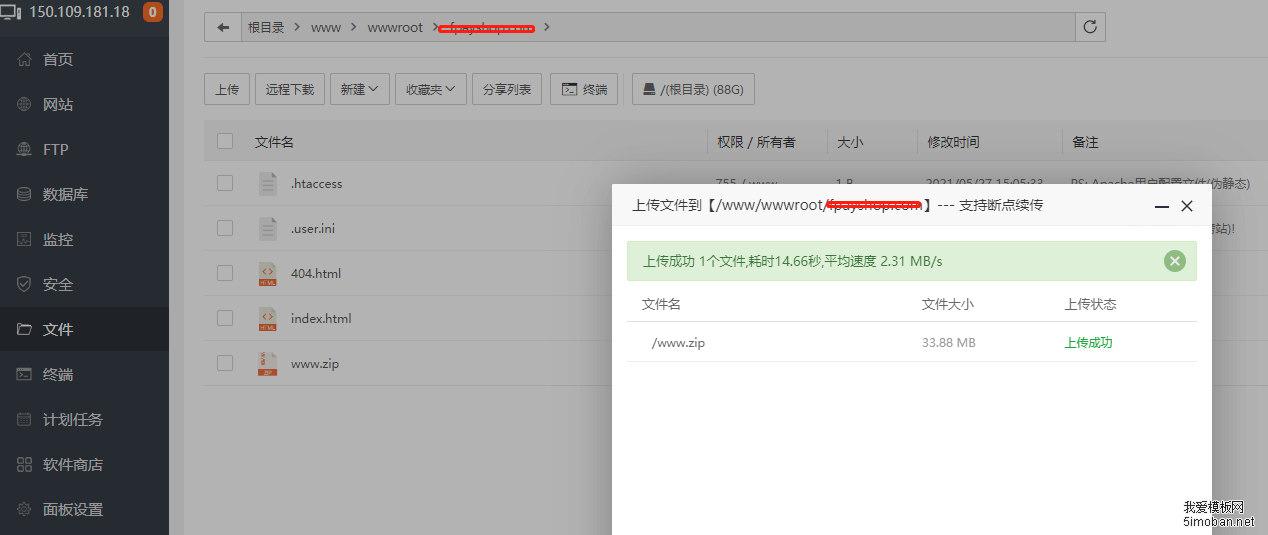Image resolution: width=1268 pixels, height=535 pixels.
Task: Open the 新建 new dropdown
Action: click(359, 89)
